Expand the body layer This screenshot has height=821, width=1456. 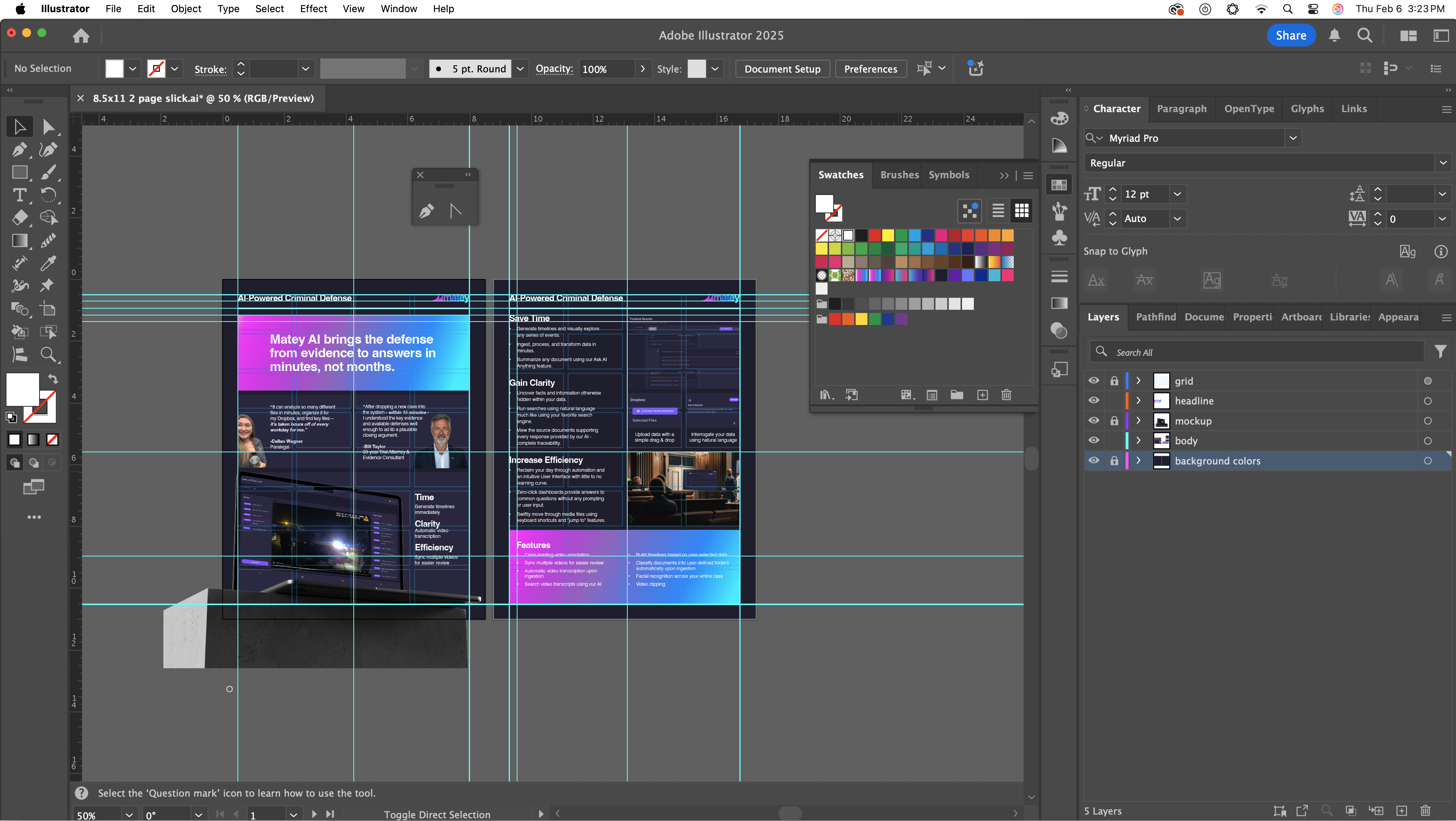click(1138, 441)
